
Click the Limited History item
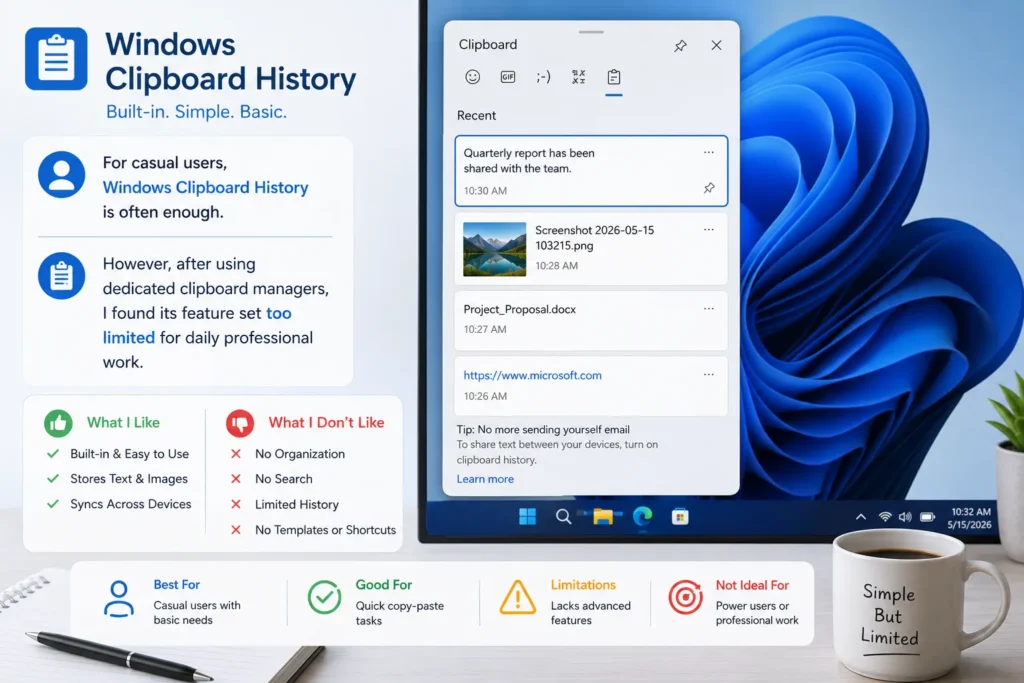click(296, 504)
